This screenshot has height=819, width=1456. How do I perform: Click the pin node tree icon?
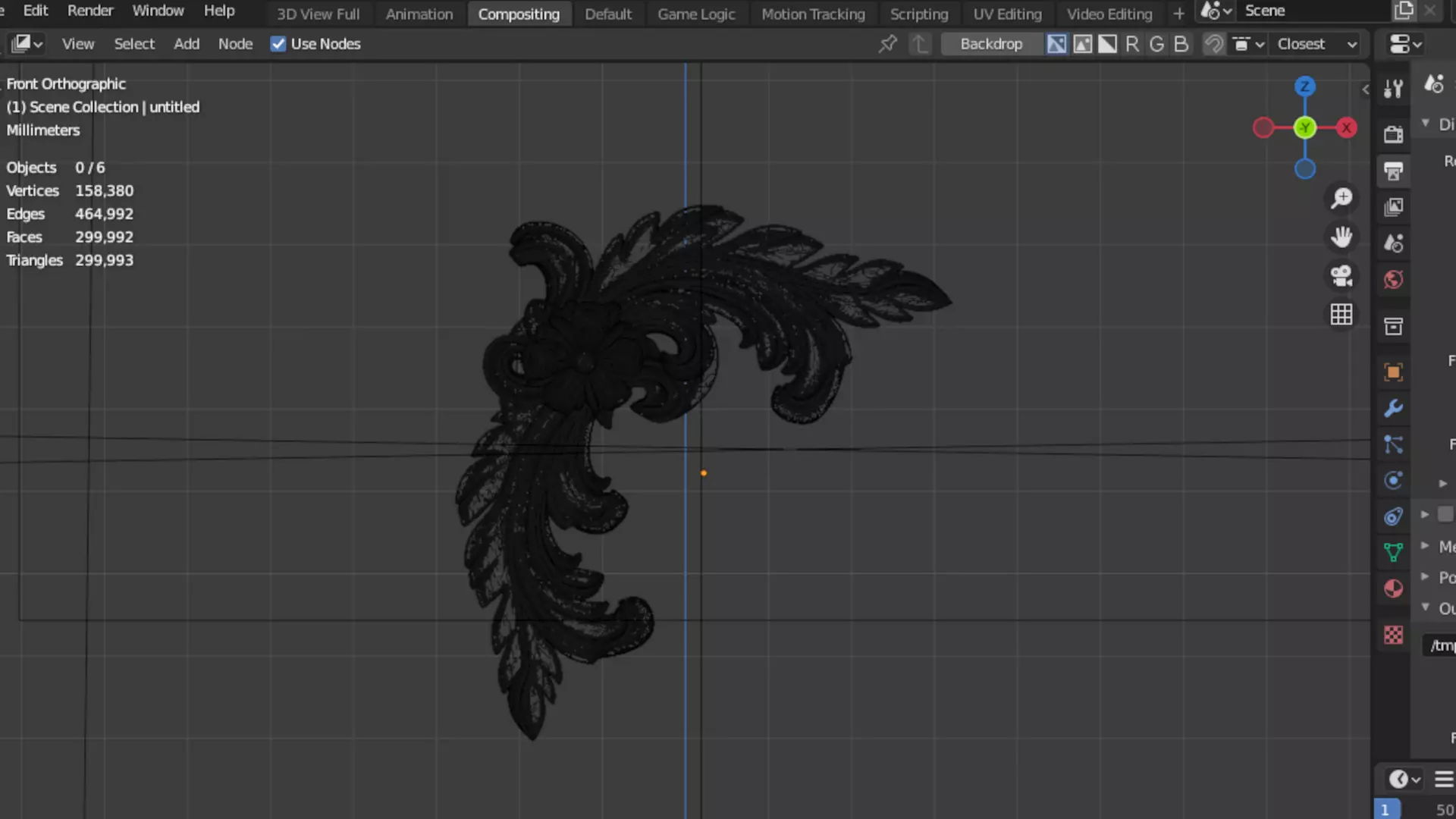pos(887,44)
